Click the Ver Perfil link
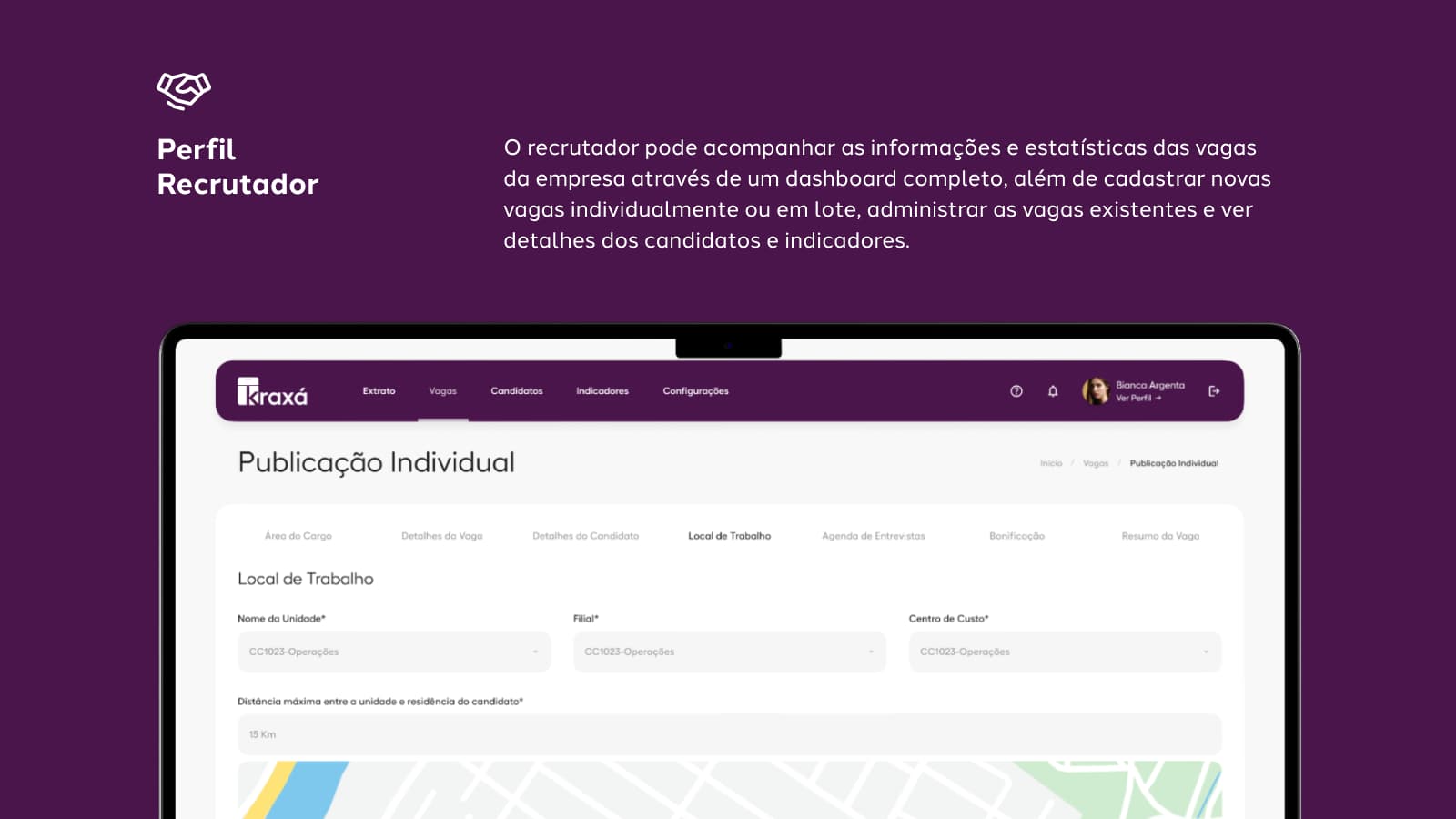Screen dimensions: 1456x819 [1138, 398]
